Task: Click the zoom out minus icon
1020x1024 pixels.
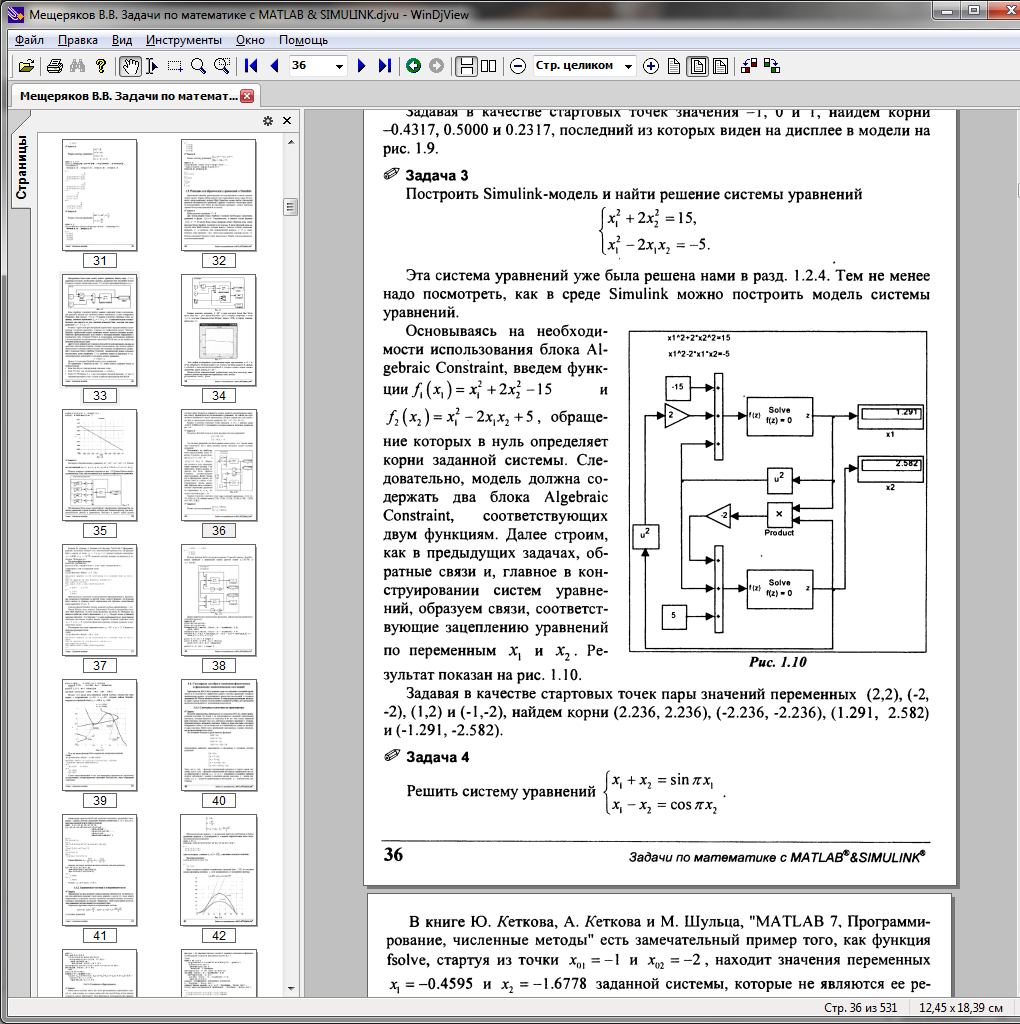Action: point(518,66)
